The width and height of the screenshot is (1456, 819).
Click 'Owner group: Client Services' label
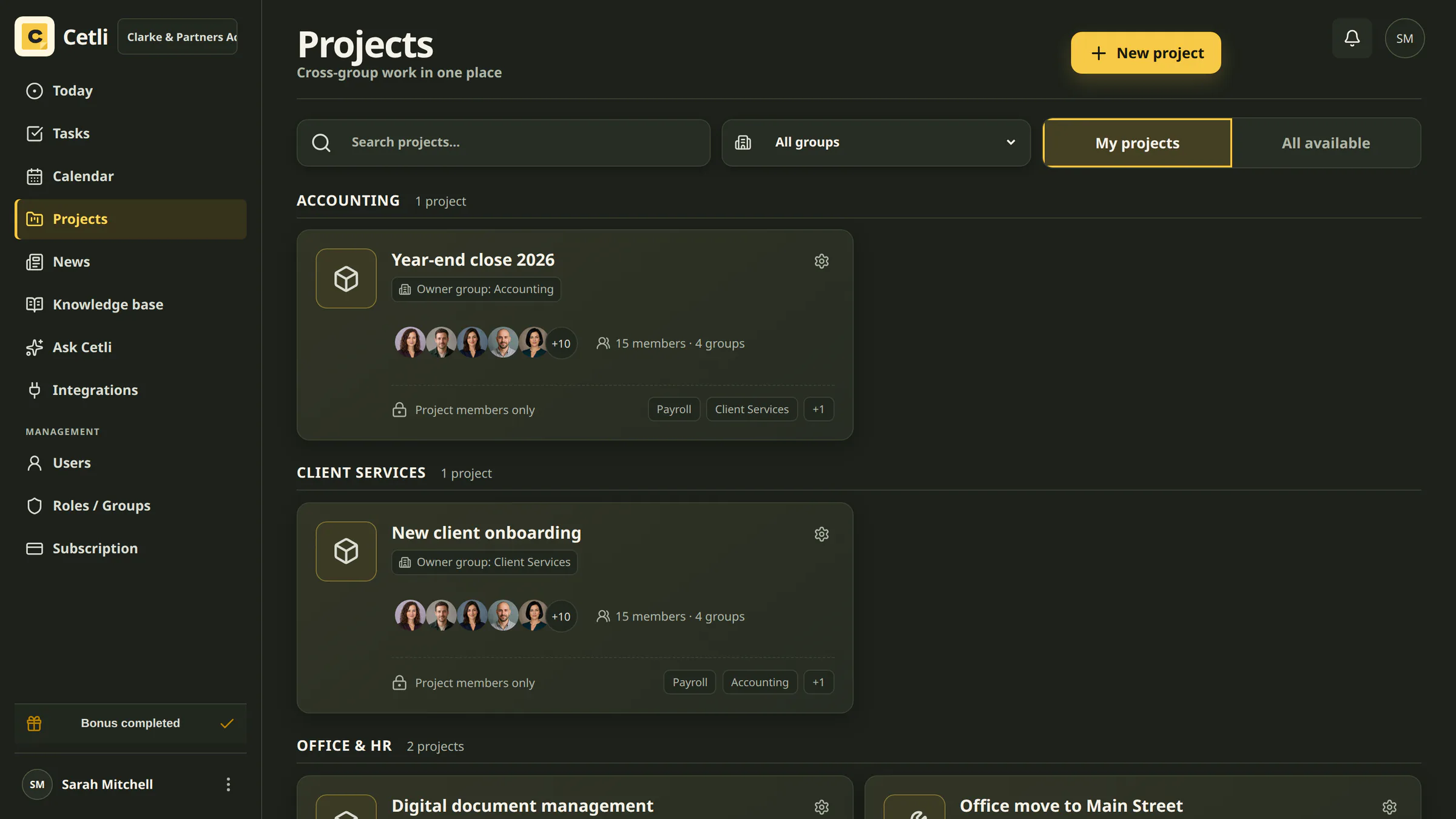coord(484,562)
